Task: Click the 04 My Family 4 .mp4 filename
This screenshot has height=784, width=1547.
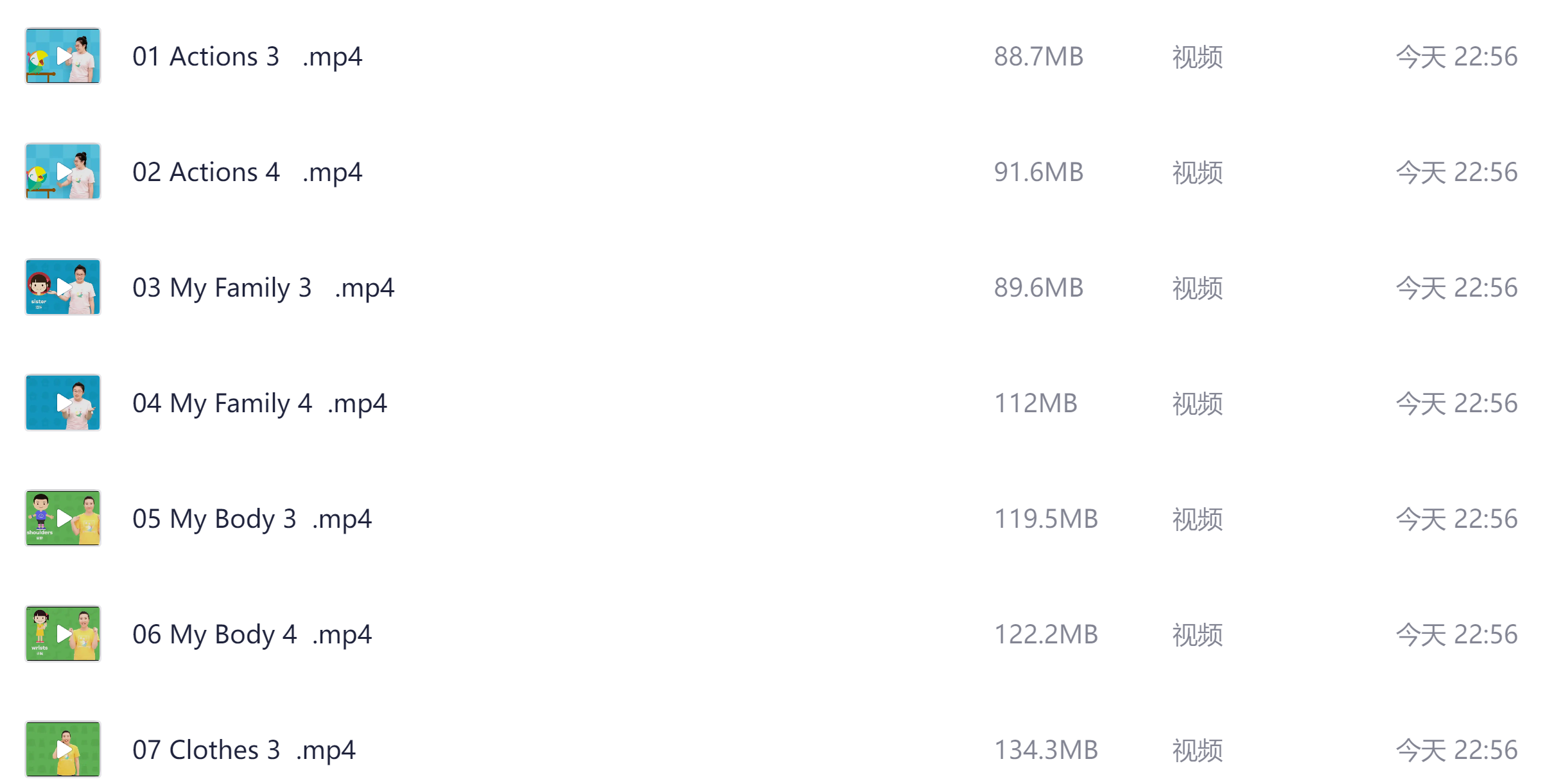Action: [x=259, y=403]
